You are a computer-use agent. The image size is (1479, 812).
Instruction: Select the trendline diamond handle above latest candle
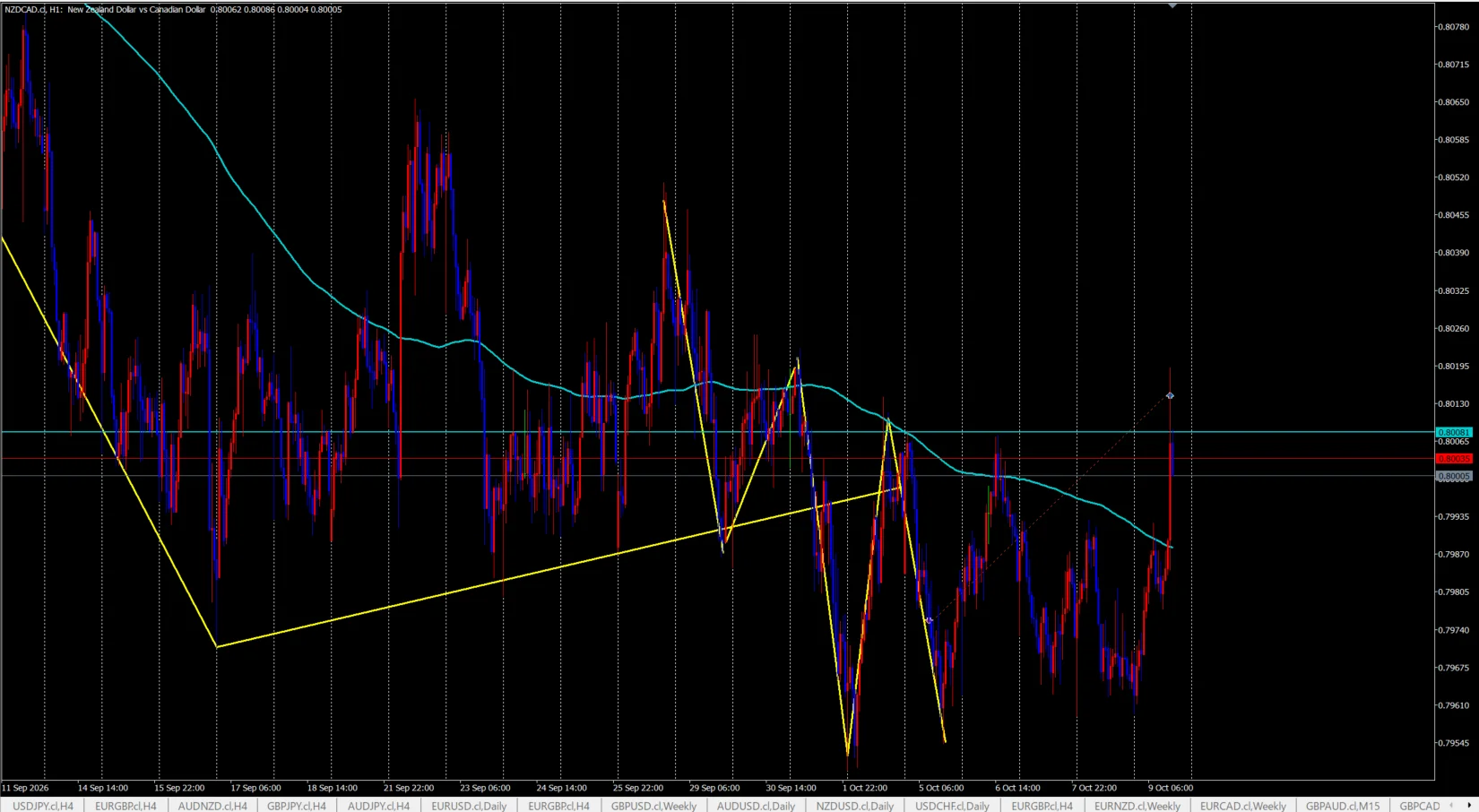pyautogui.click(x=1170, y=395)
